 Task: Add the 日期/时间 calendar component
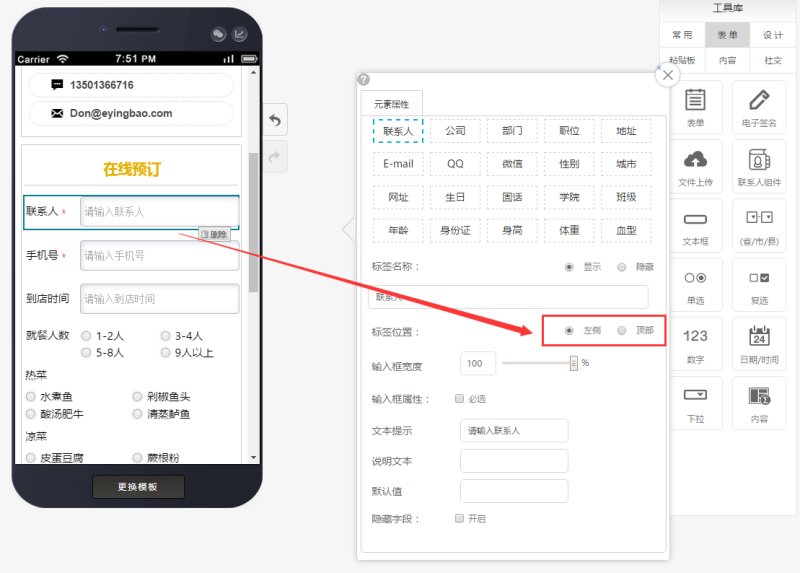coord(759,344)
